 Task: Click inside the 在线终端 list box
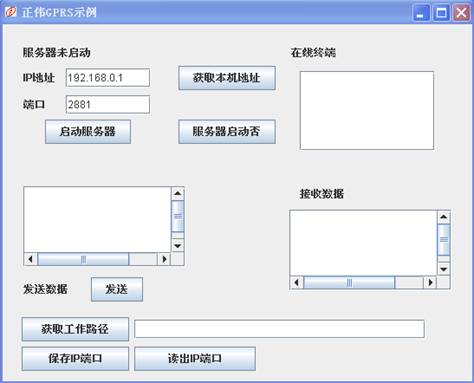coord(367,110)
